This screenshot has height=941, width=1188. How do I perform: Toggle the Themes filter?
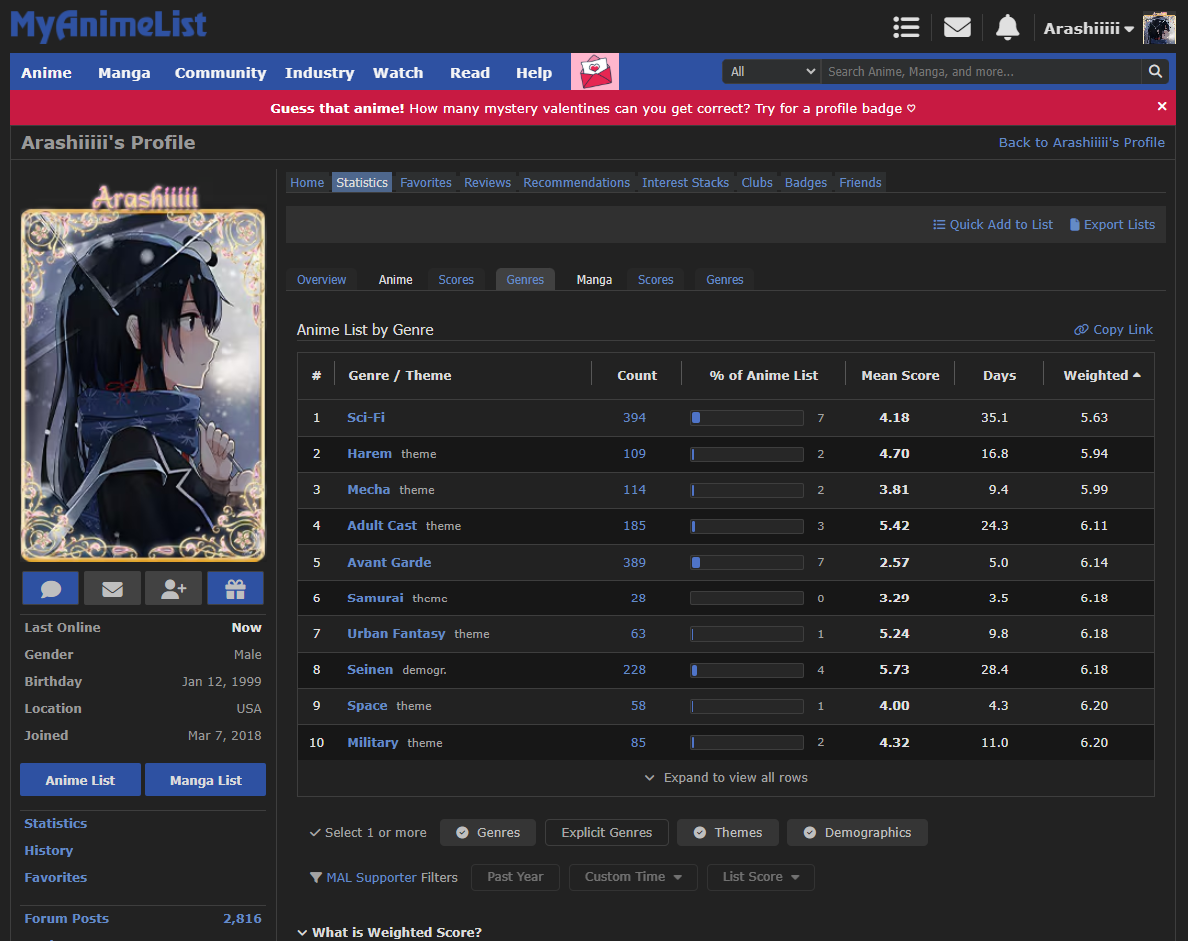(727, 832)
